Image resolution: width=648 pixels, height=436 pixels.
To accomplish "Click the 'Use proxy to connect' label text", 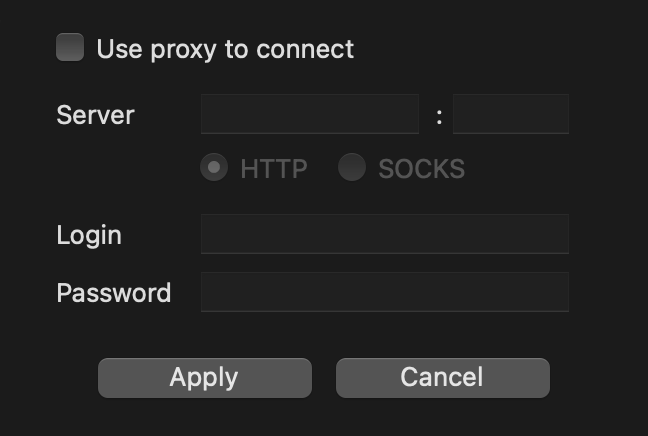I will click(225, 49).
